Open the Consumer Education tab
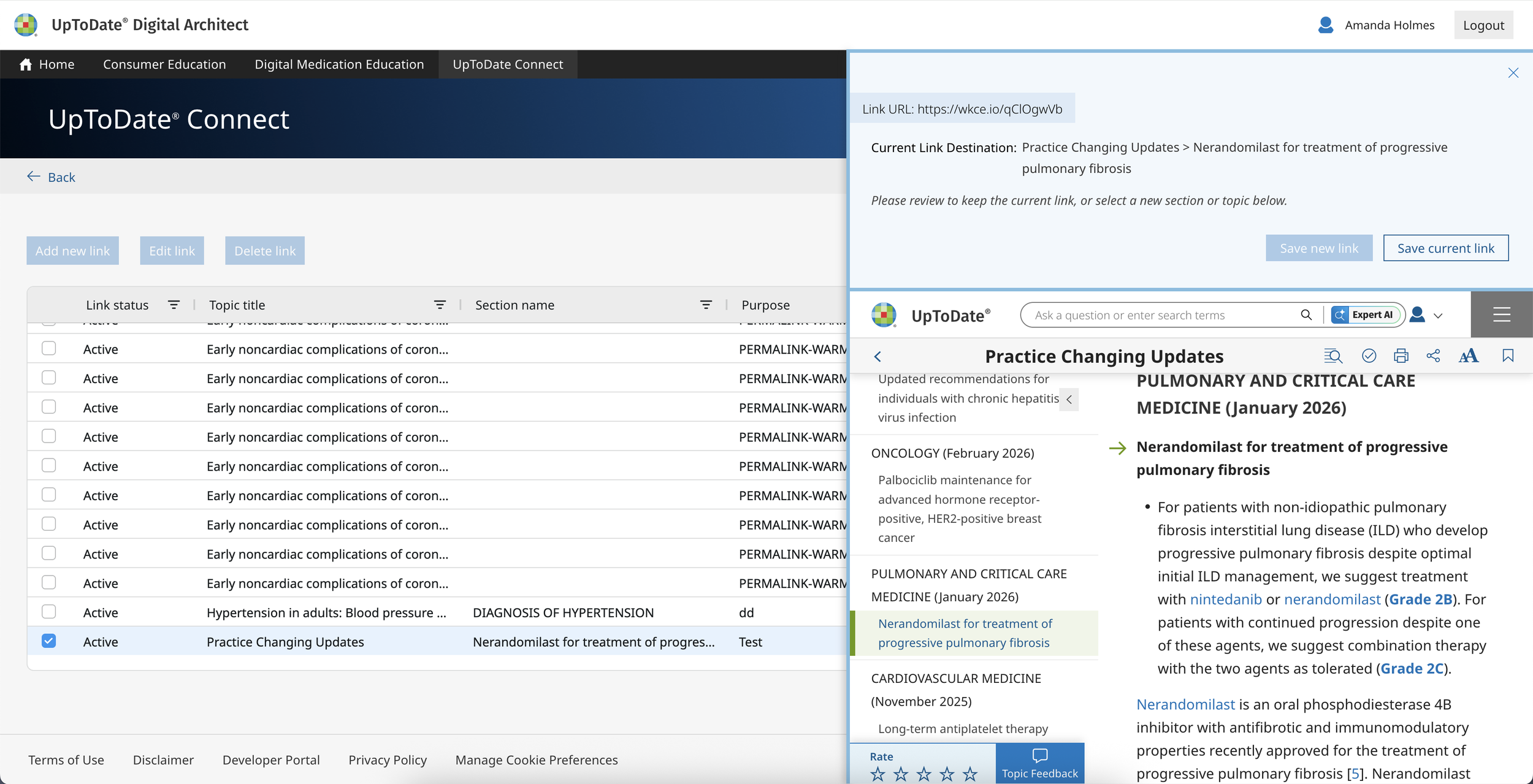 point(164,64)
